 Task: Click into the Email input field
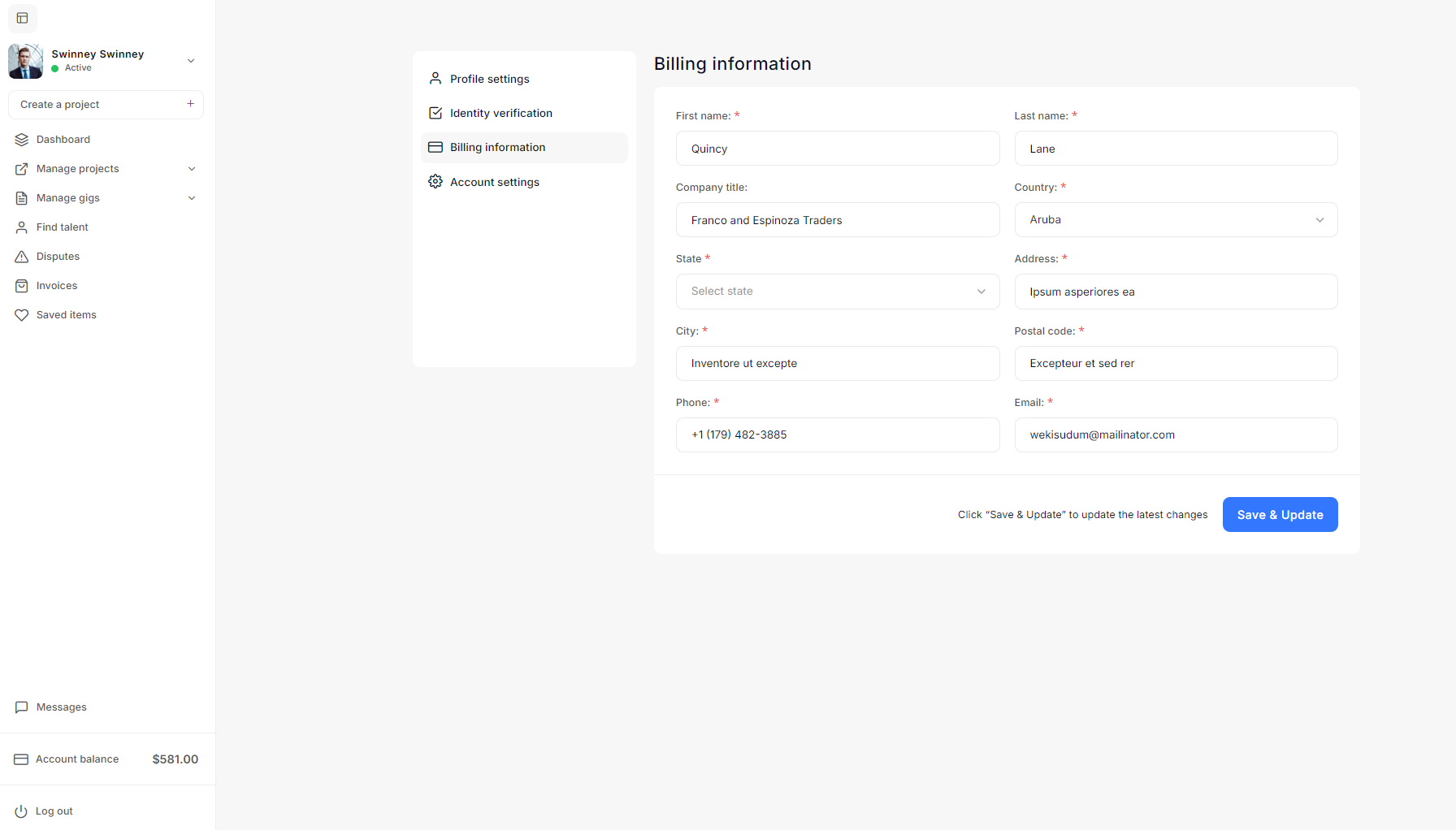pos(1175,435)
